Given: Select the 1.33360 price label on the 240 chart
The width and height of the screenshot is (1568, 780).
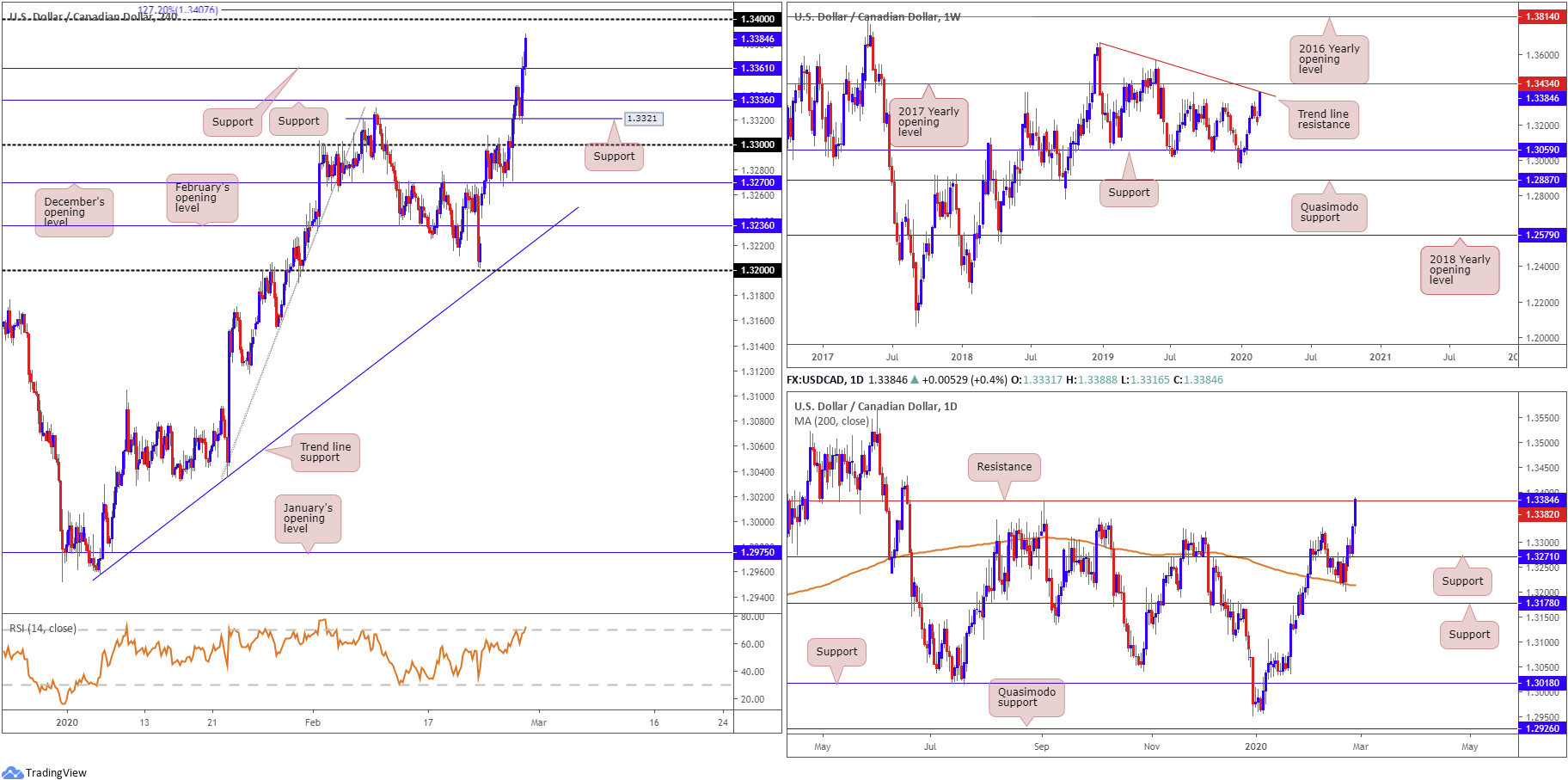Looking at the screenshot, I should click(x=757, y=100).
